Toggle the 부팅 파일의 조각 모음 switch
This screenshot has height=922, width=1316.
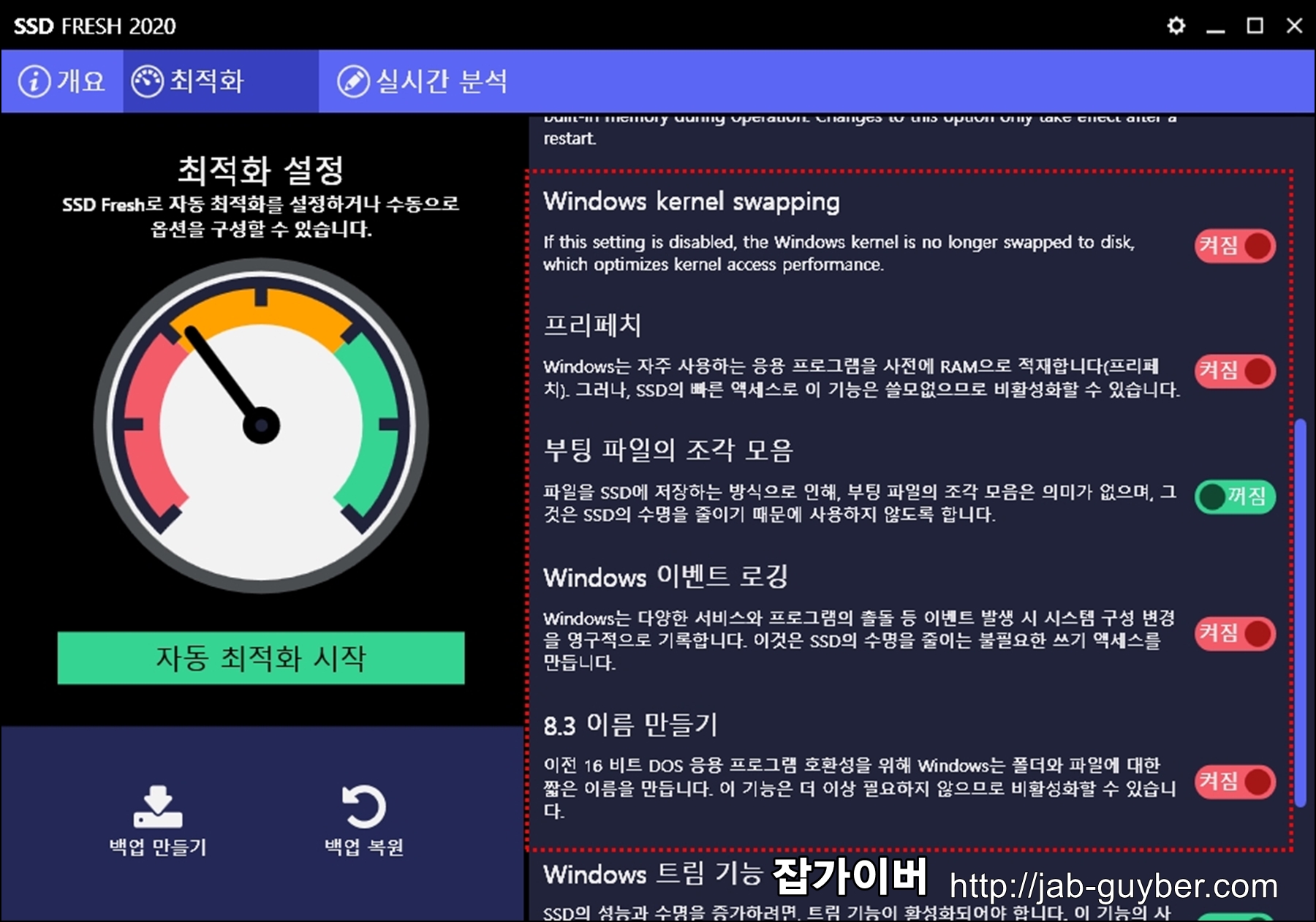click(x=1236, y=497)
